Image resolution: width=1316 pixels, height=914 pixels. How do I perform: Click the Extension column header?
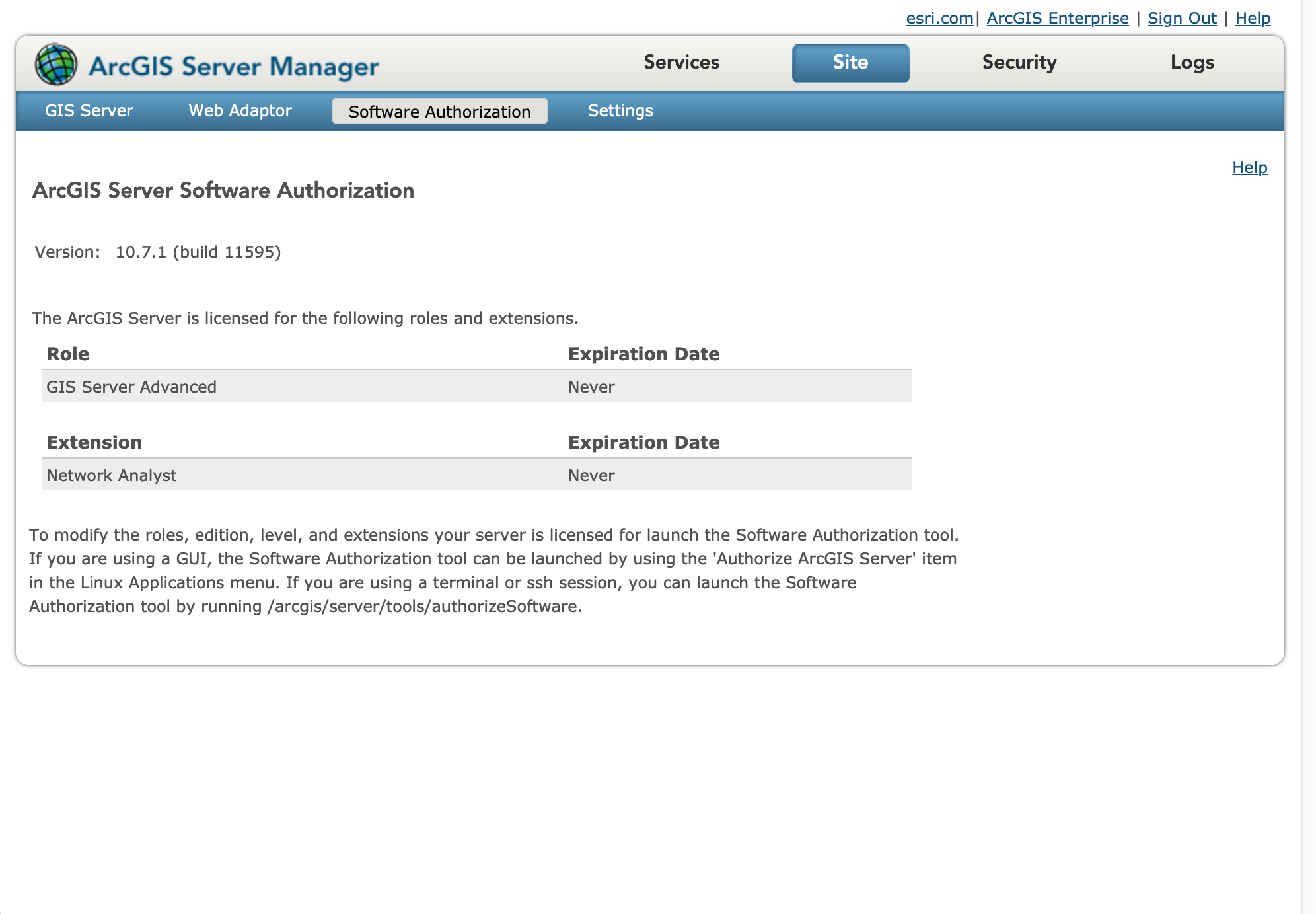tap(94, 442)
